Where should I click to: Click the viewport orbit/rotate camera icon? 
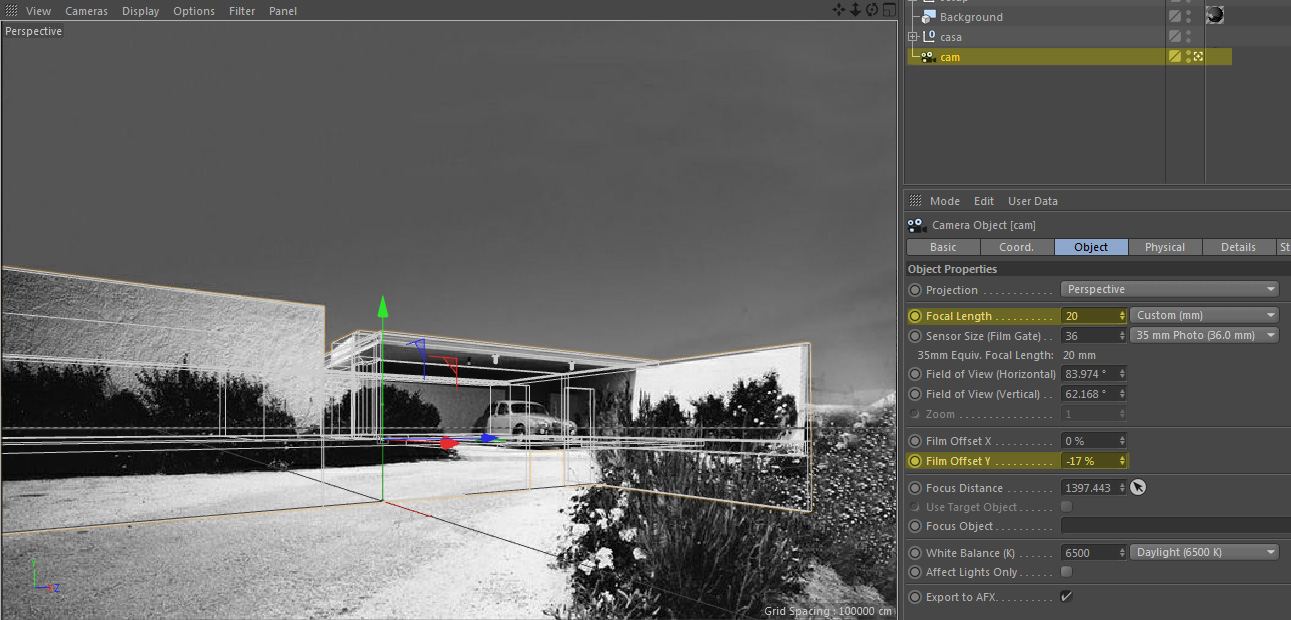click(x=871, y=10)
